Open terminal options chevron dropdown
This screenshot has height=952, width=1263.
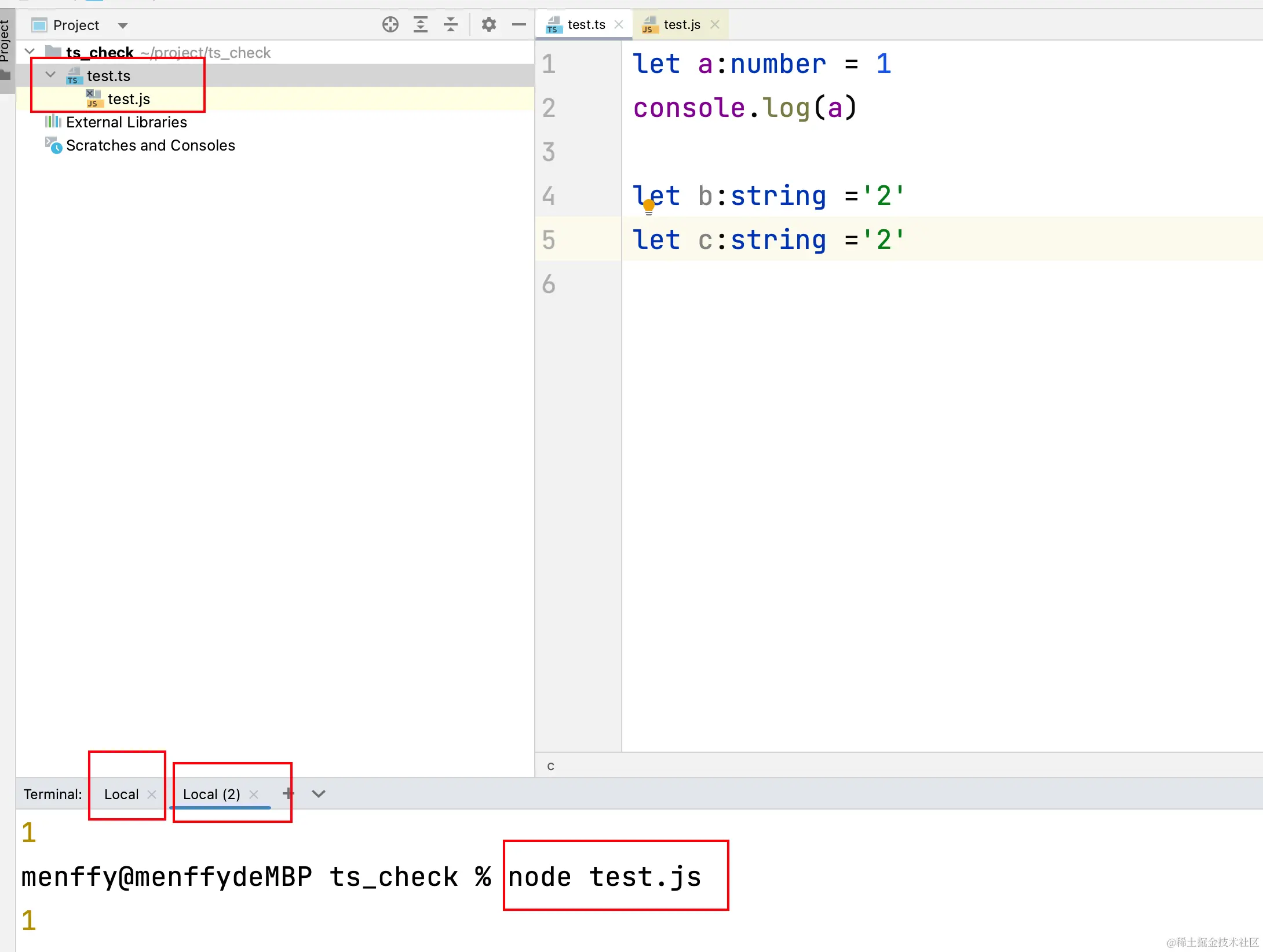pyautogui.click(x=319, y=793)
